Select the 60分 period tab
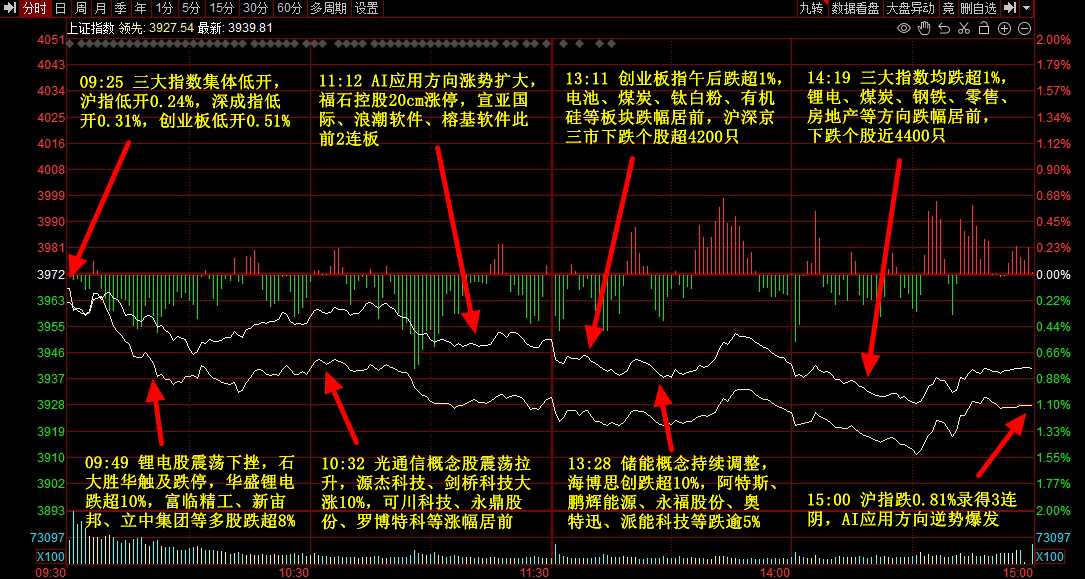This screenshot has width=1085, height=579. click(289, 8)
